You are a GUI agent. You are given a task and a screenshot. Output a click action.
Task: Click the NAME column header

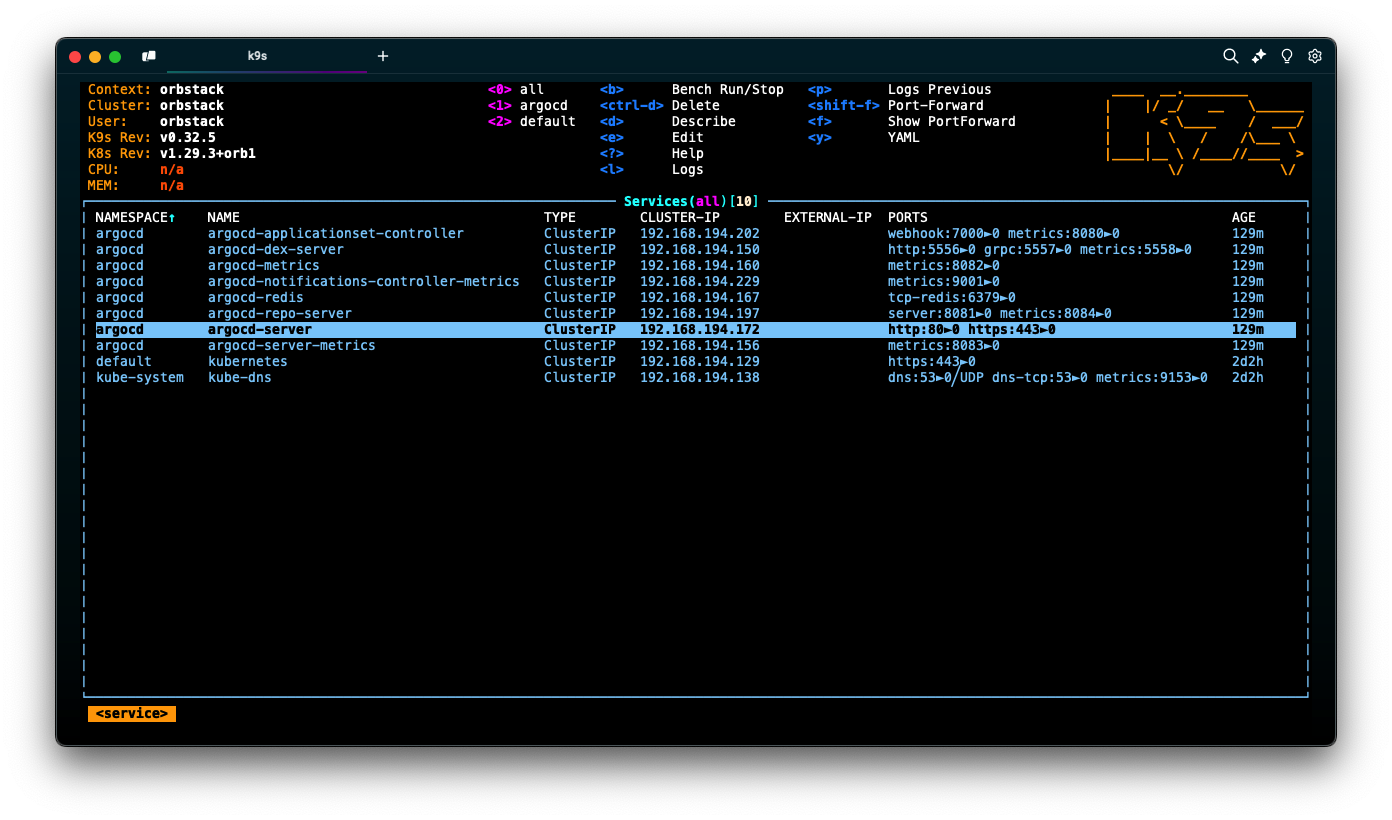tap(224, 217)
